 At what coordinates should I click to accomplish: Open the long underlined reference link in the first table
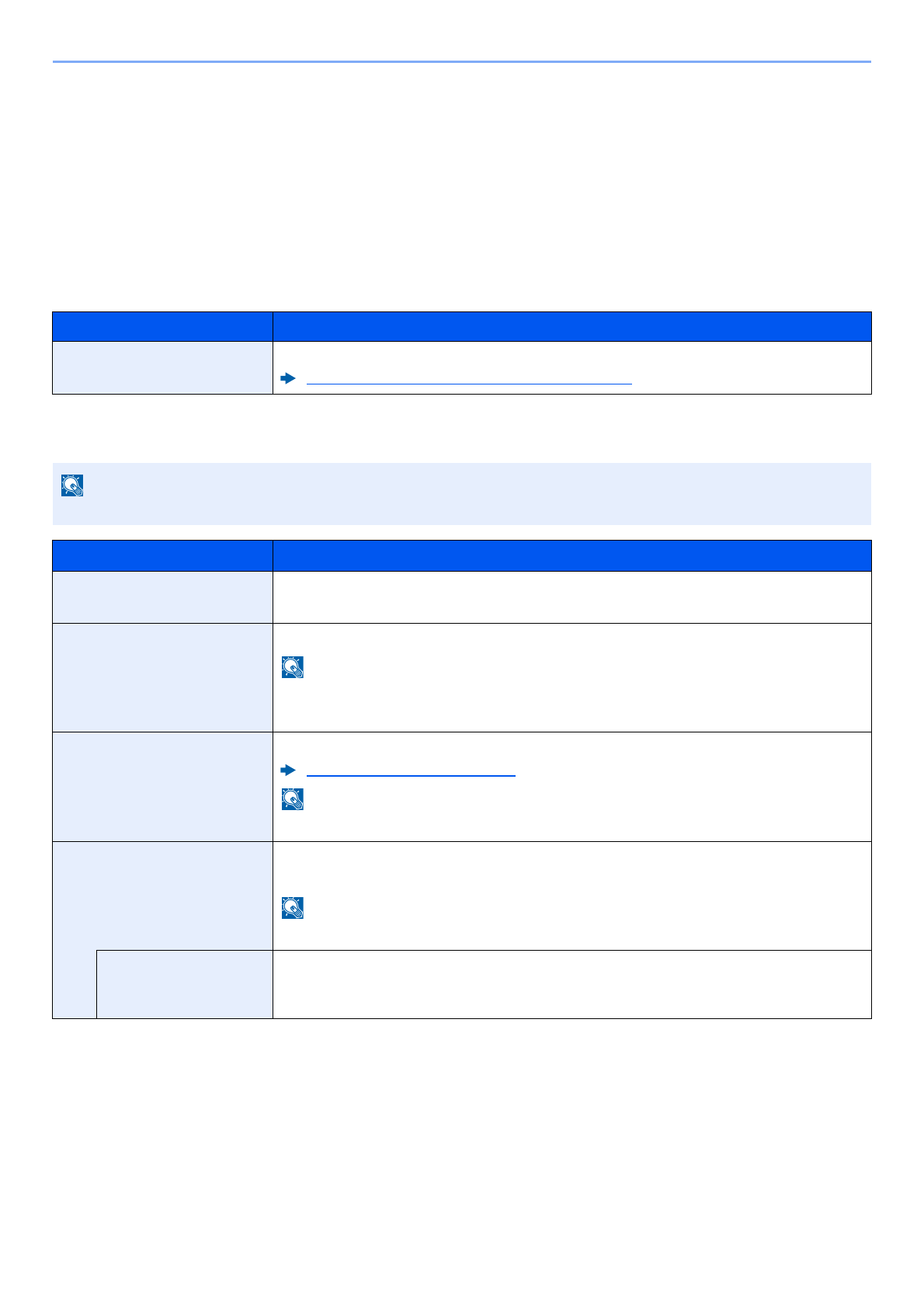click(469, 380)
